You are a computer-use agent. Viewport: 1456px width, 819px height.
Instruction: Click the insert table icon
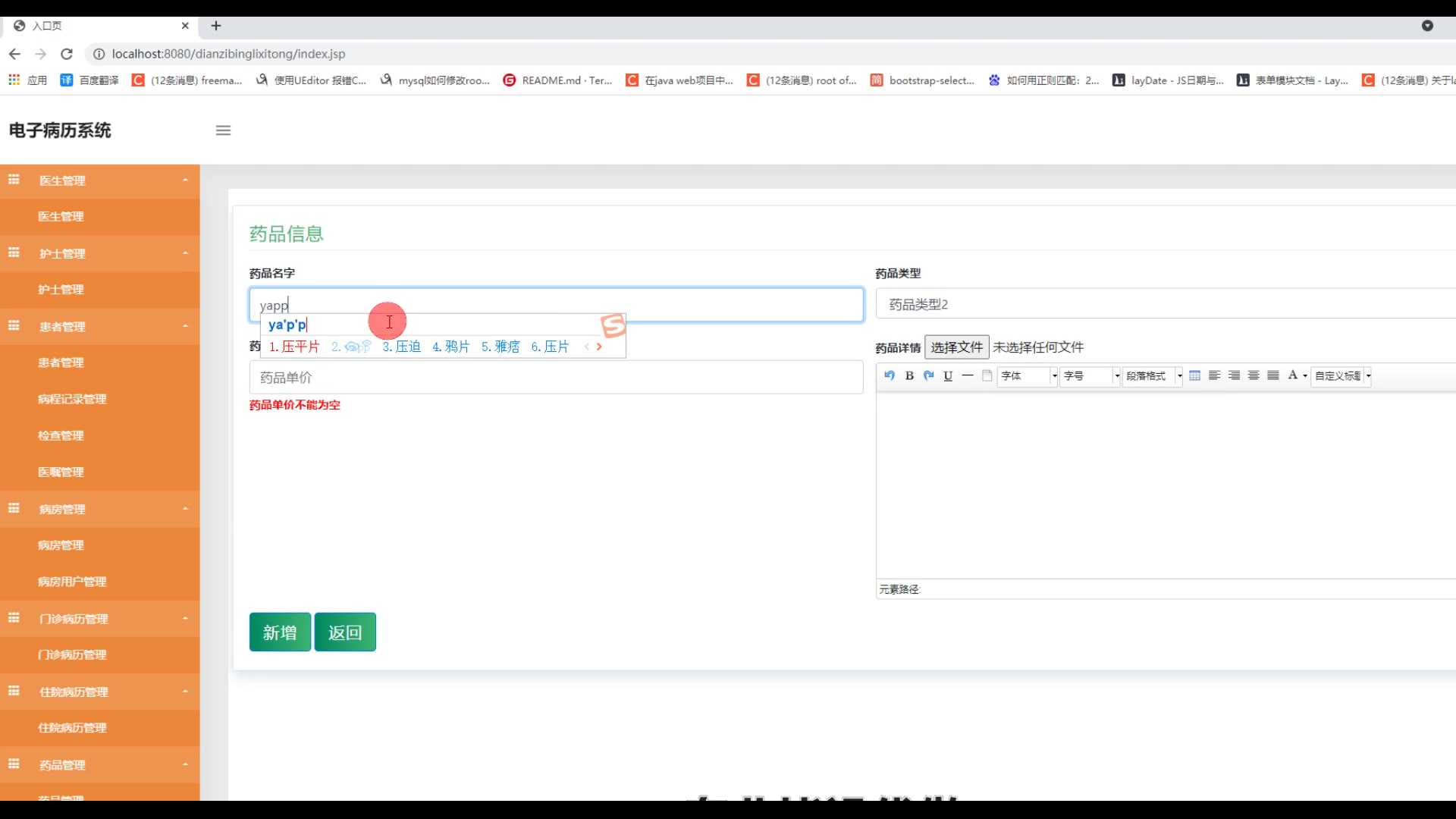(x=1194, y=375)
